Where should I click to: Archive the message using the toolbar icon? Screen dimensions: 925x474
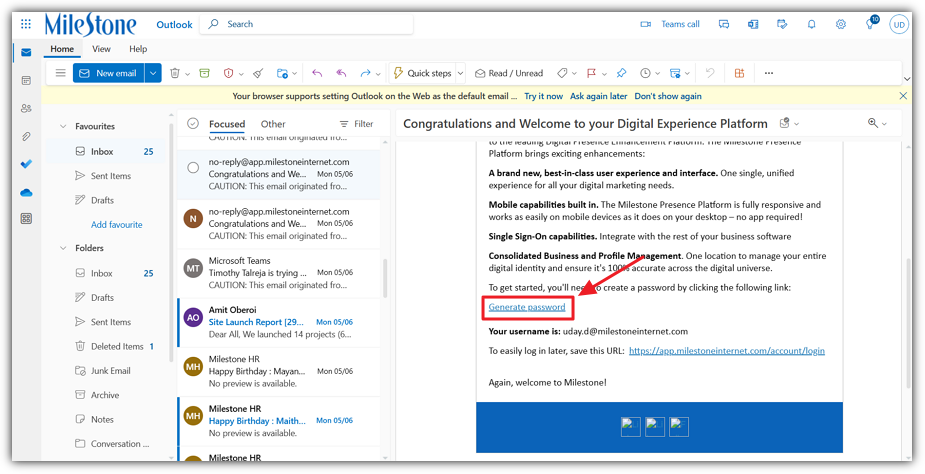[x=204, y=73]
